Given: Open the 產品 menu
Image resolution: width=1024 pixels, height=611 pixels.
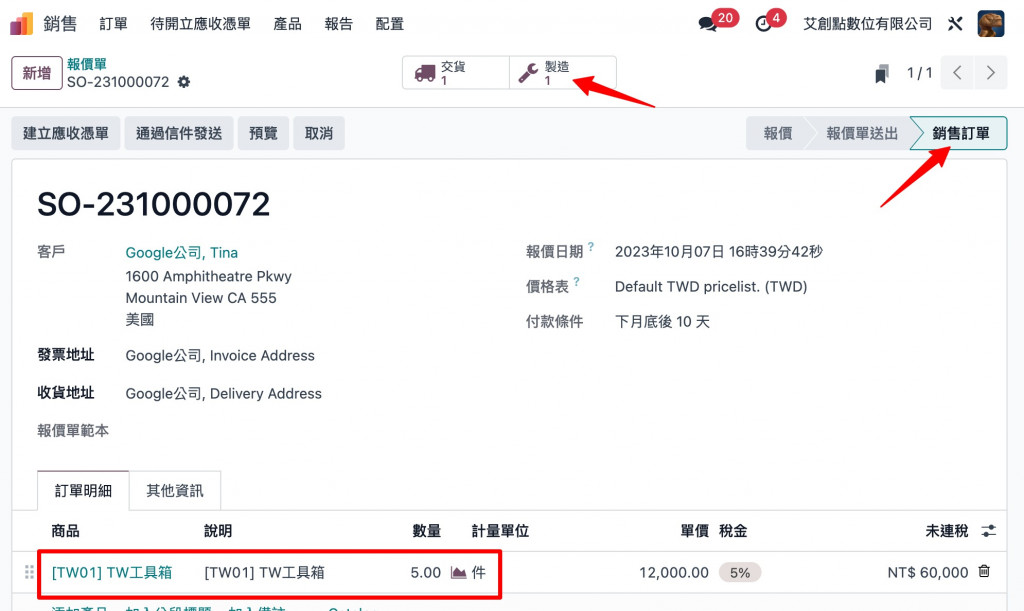Looking at the screenshot, I should pyautogui.click(x=287, y=24).
